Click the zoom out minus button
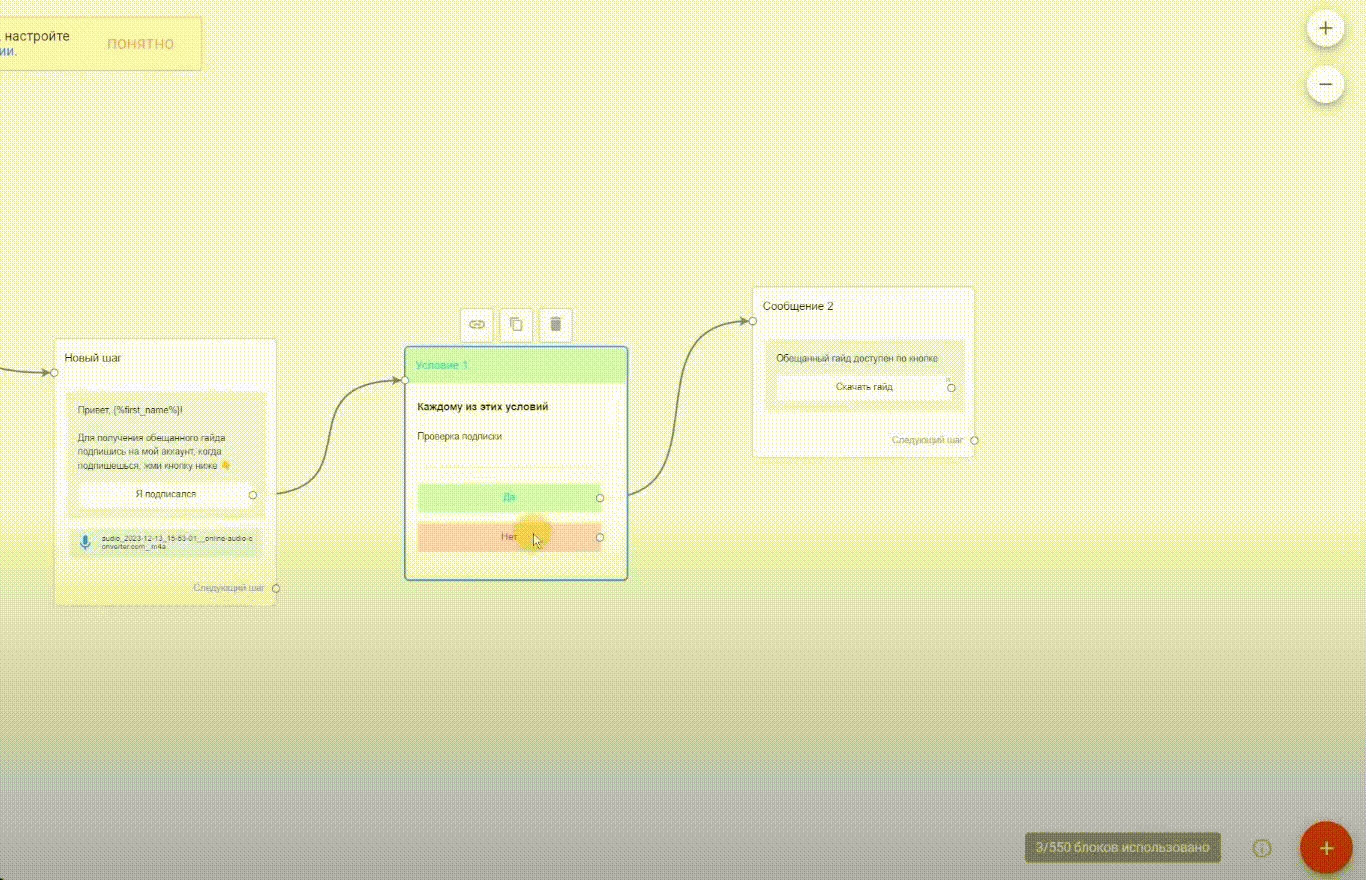1366x880 pixels. [1325, 85]
